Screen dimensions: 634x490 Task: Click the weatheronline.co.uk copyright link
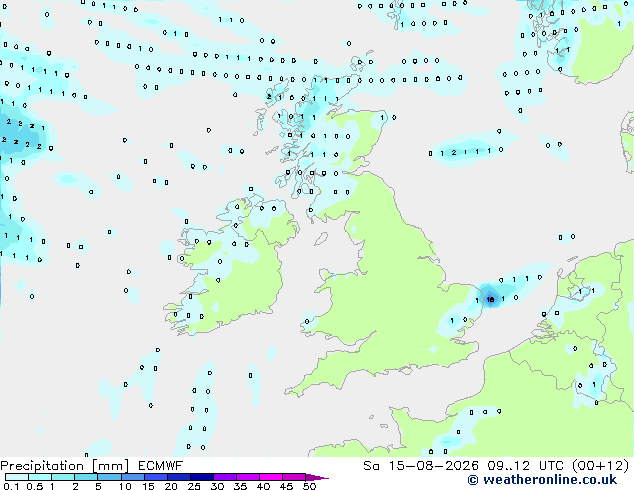pyautogui.click(x=542, y=480)
